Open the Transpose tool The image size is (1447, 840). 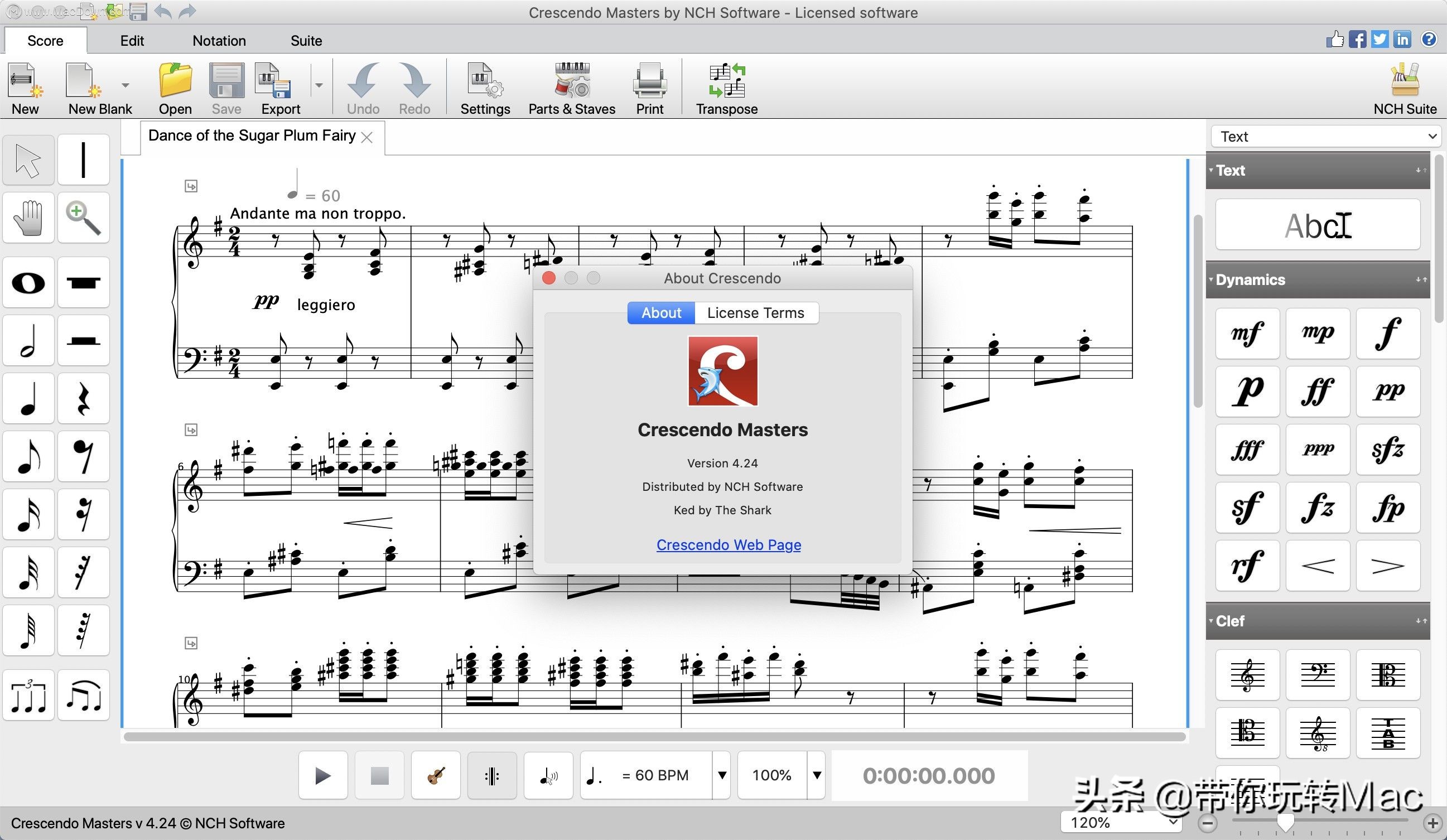(x=726, y=89)
